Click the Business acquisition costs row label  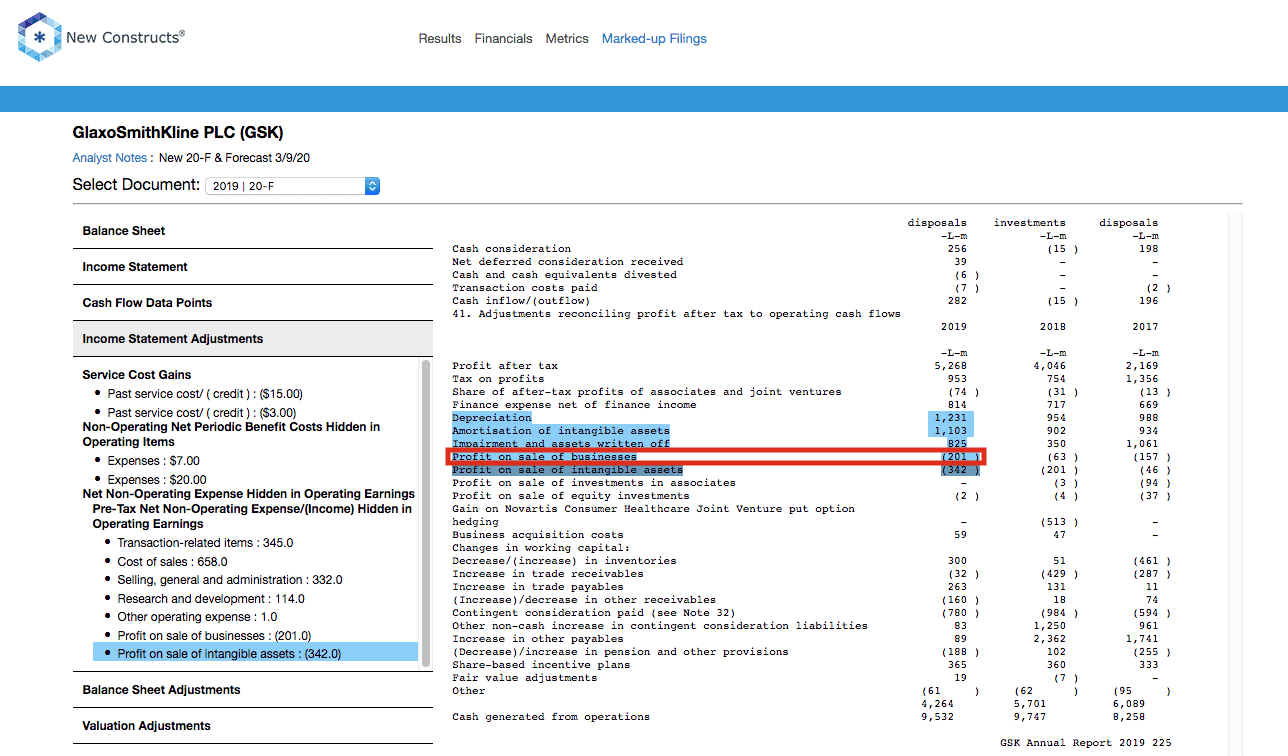537,535
